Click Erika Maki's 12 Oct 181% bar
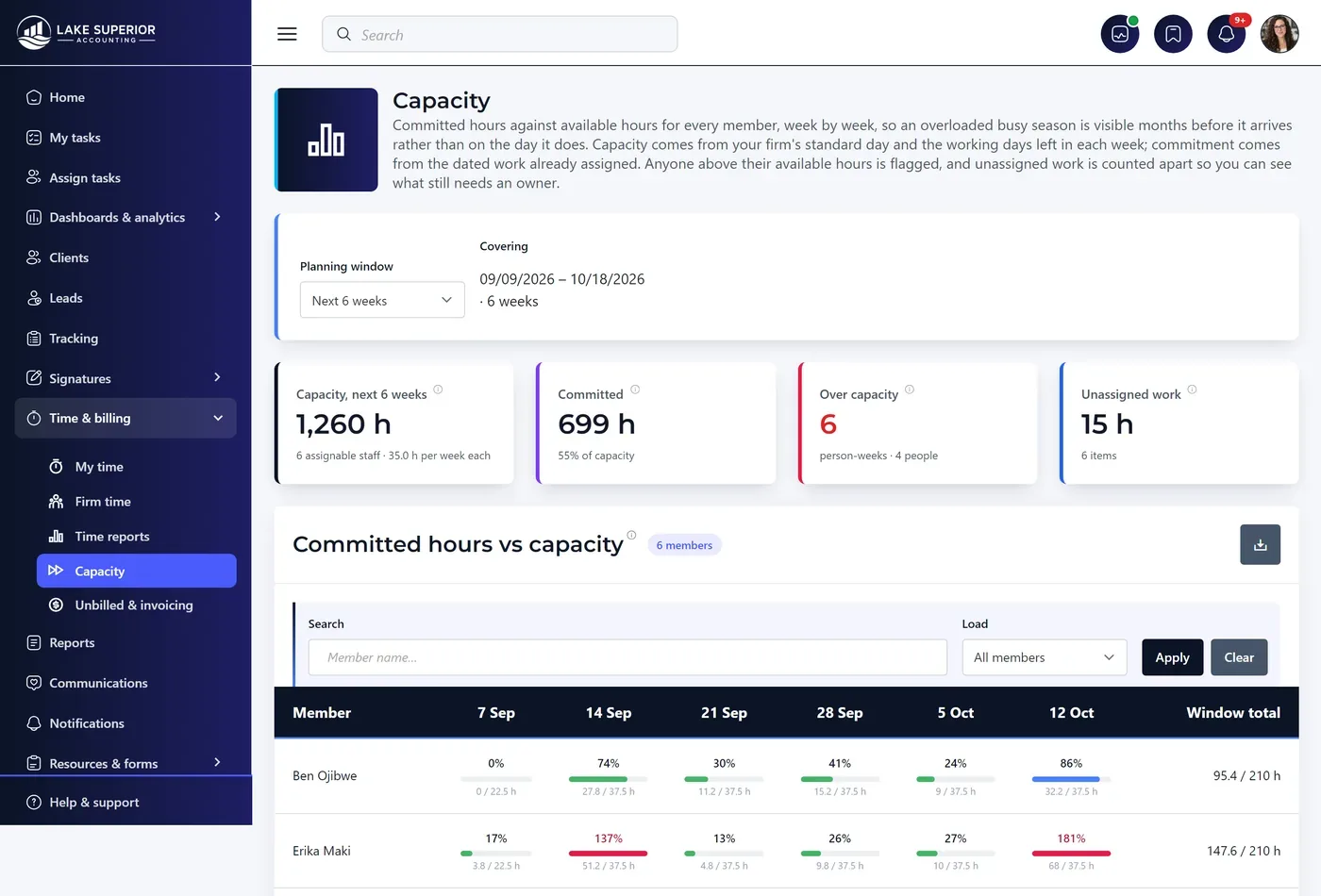 (x=1071, y=852)
